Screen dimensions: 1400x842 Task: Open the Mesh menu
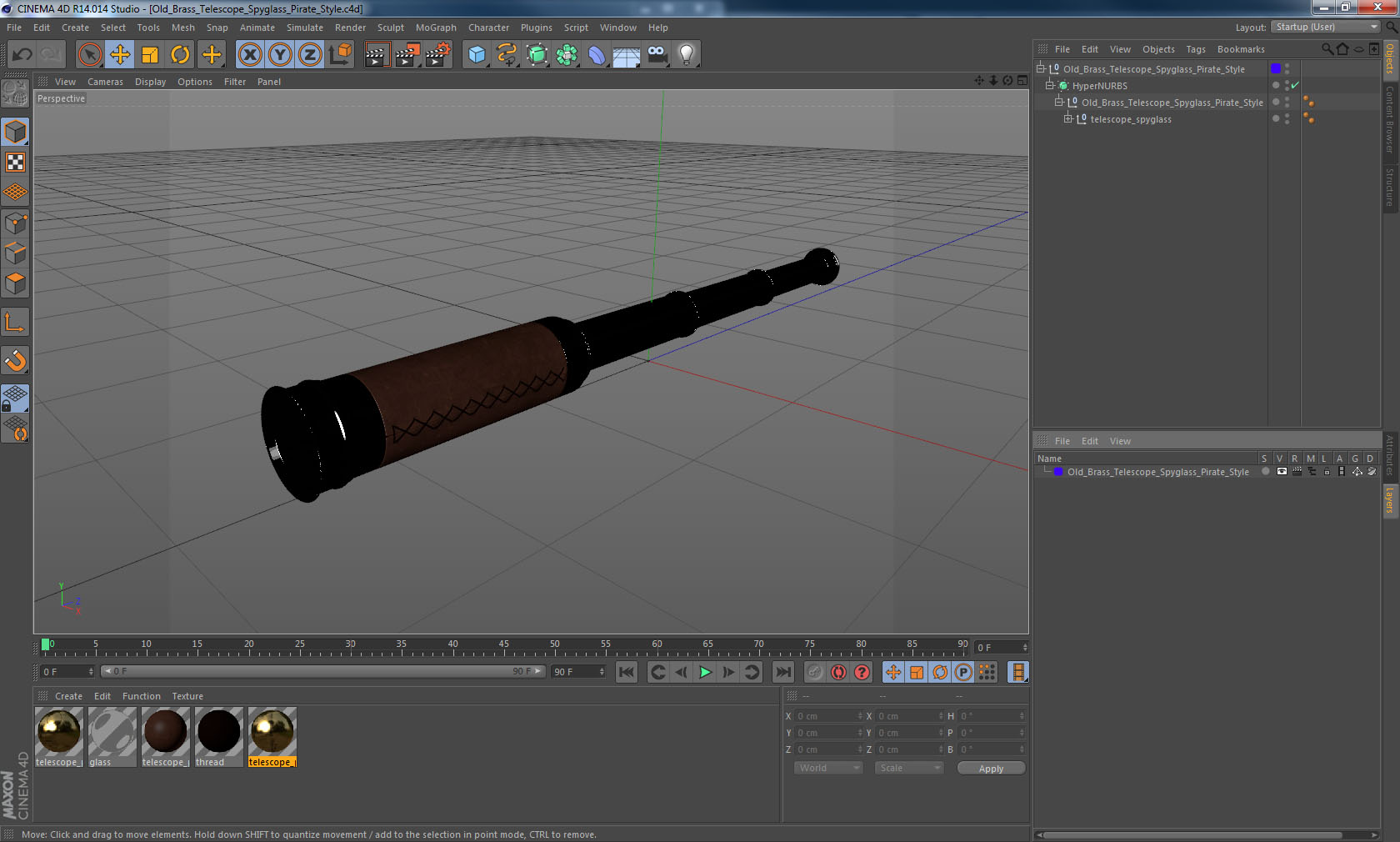point(182,28)
